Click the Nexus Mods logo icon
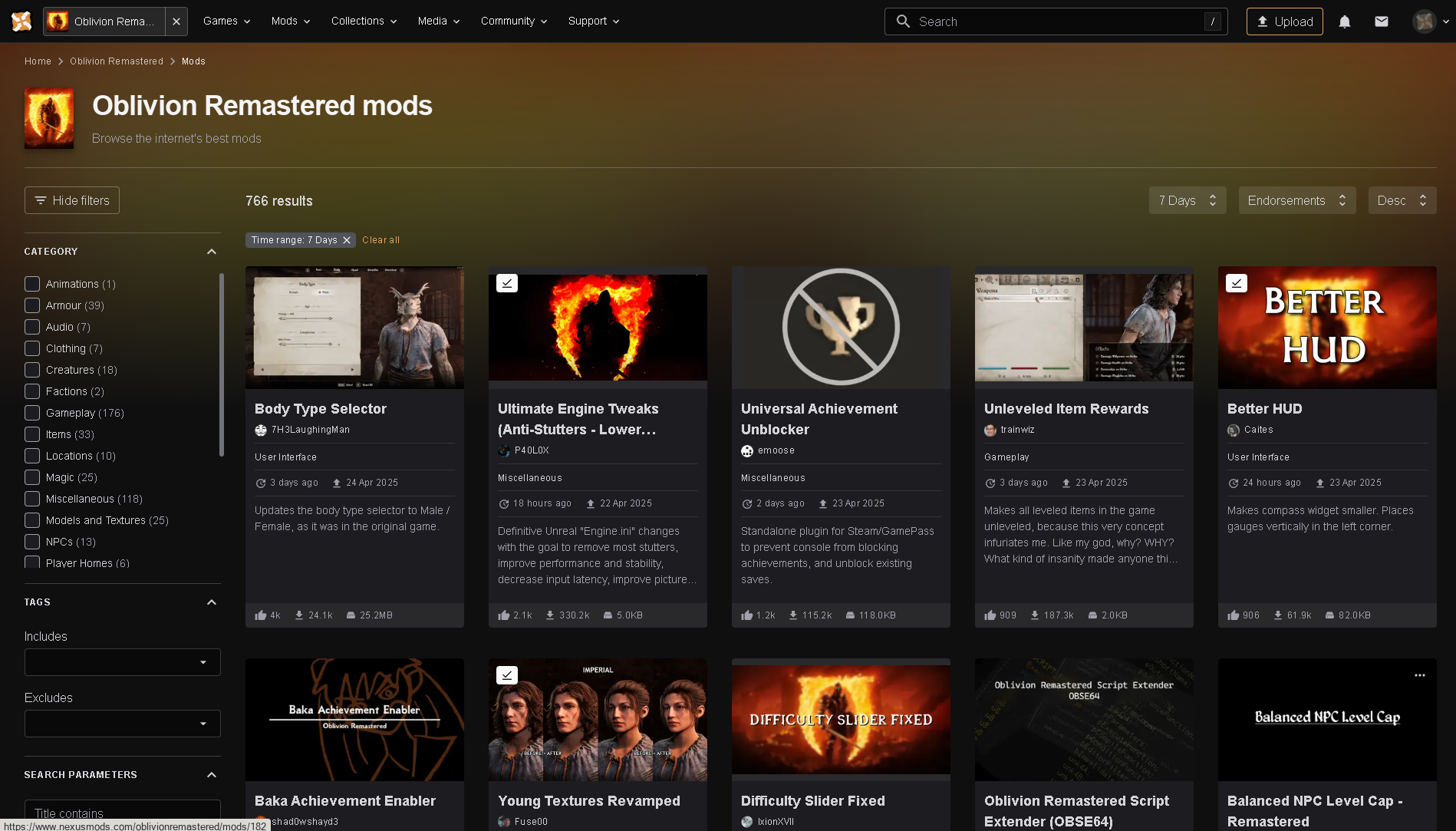The height and width of the screenshot is (831, 1456). (21, 21)
